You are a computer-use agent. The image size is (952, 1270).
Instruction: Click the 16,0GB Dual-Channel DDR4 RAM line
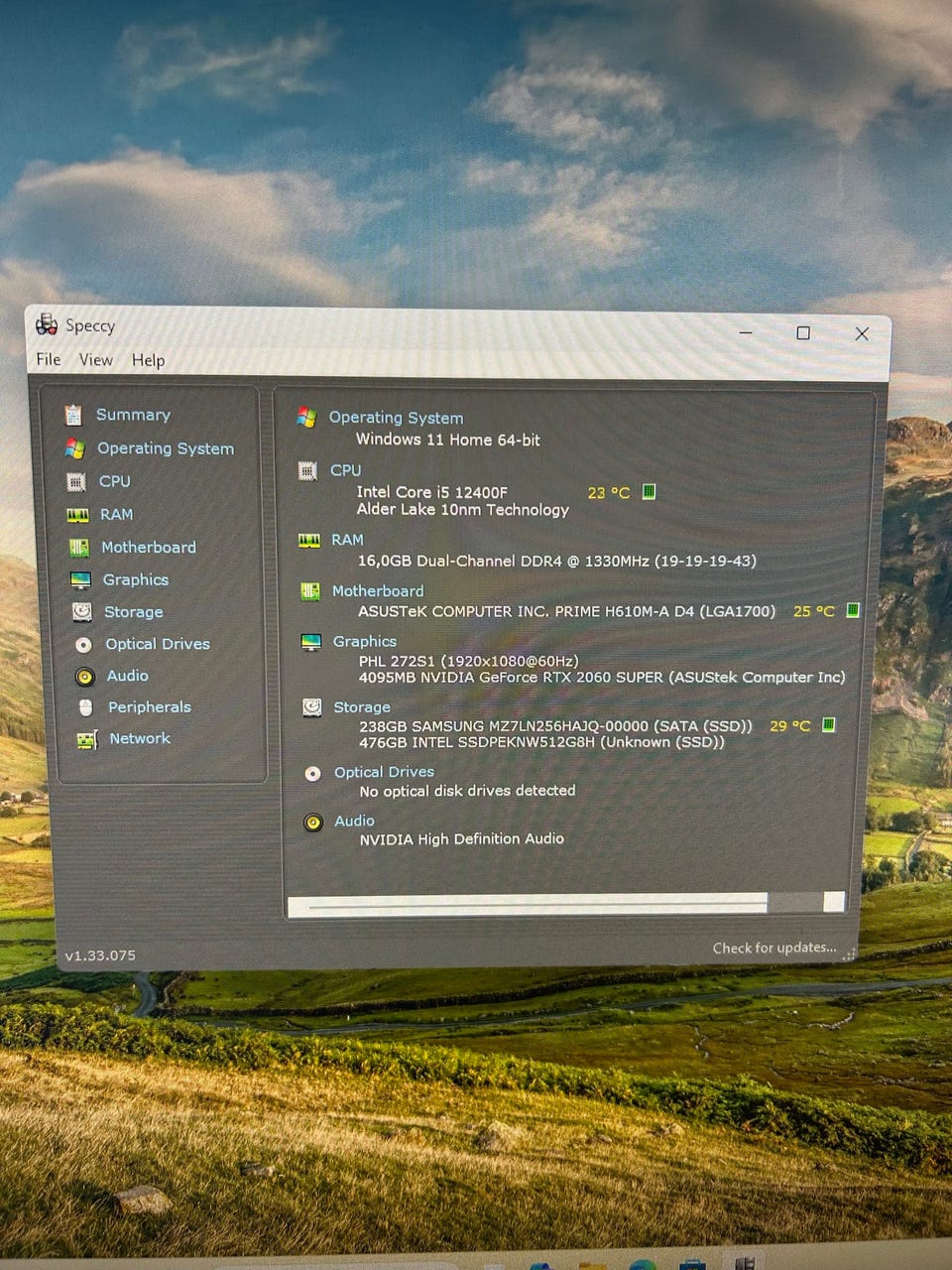tap(557, 561)
